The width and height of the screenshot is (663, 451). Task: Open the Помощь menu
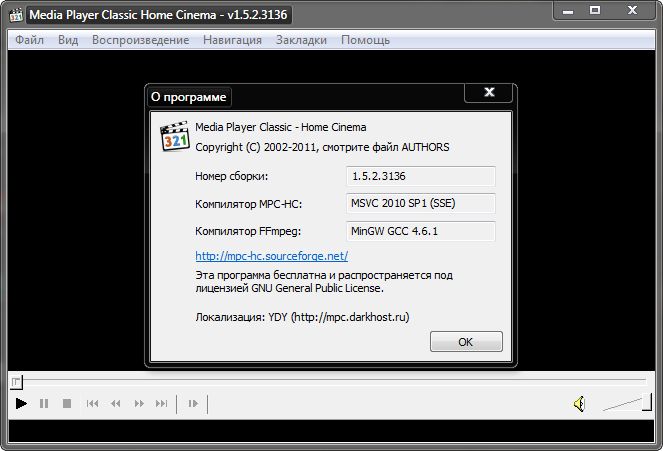[x=365, y=40]
